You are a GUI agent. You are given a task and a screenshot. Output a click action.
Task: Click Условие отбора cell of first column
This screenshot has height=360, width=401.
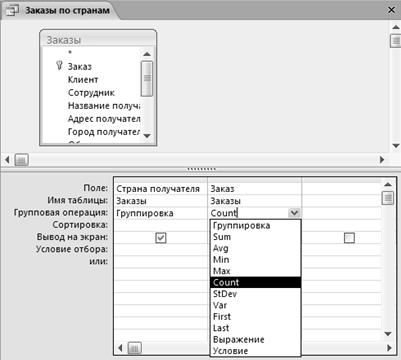(160, 249)
